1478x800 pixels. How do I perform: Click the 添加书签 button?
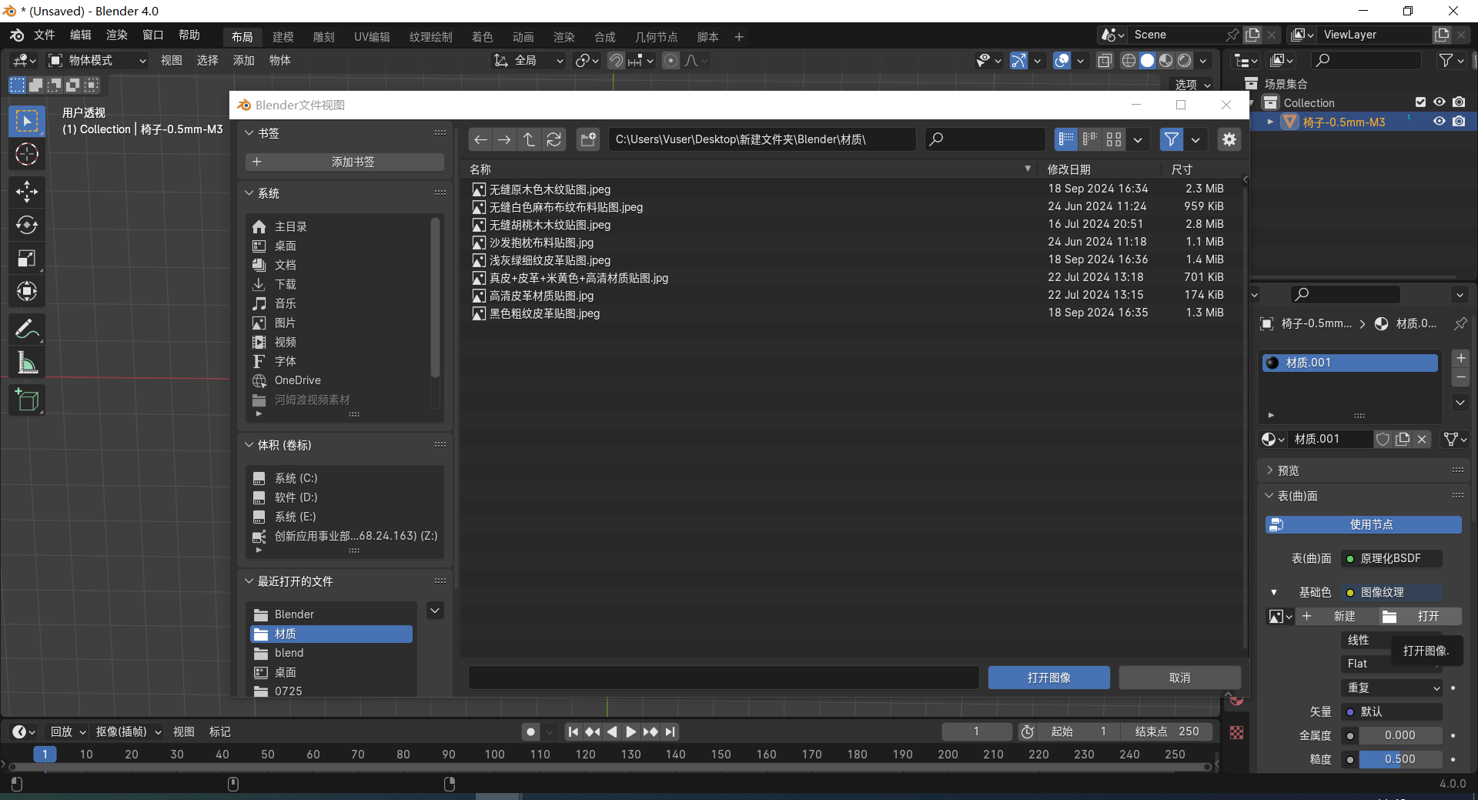(x=344, y=162)
